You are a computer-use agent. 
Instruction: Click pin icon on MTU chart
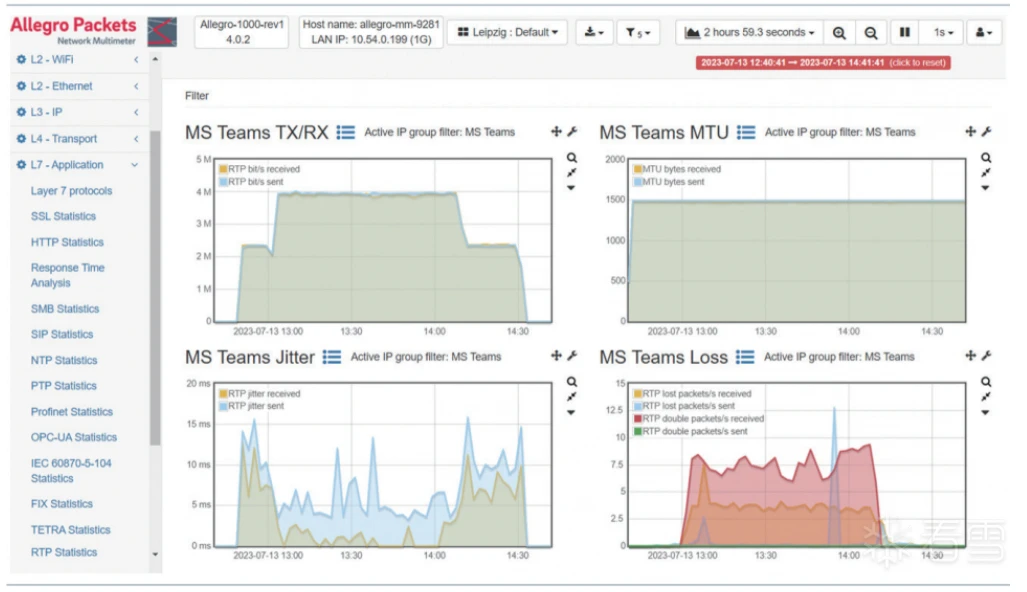(x=986, y=173)
